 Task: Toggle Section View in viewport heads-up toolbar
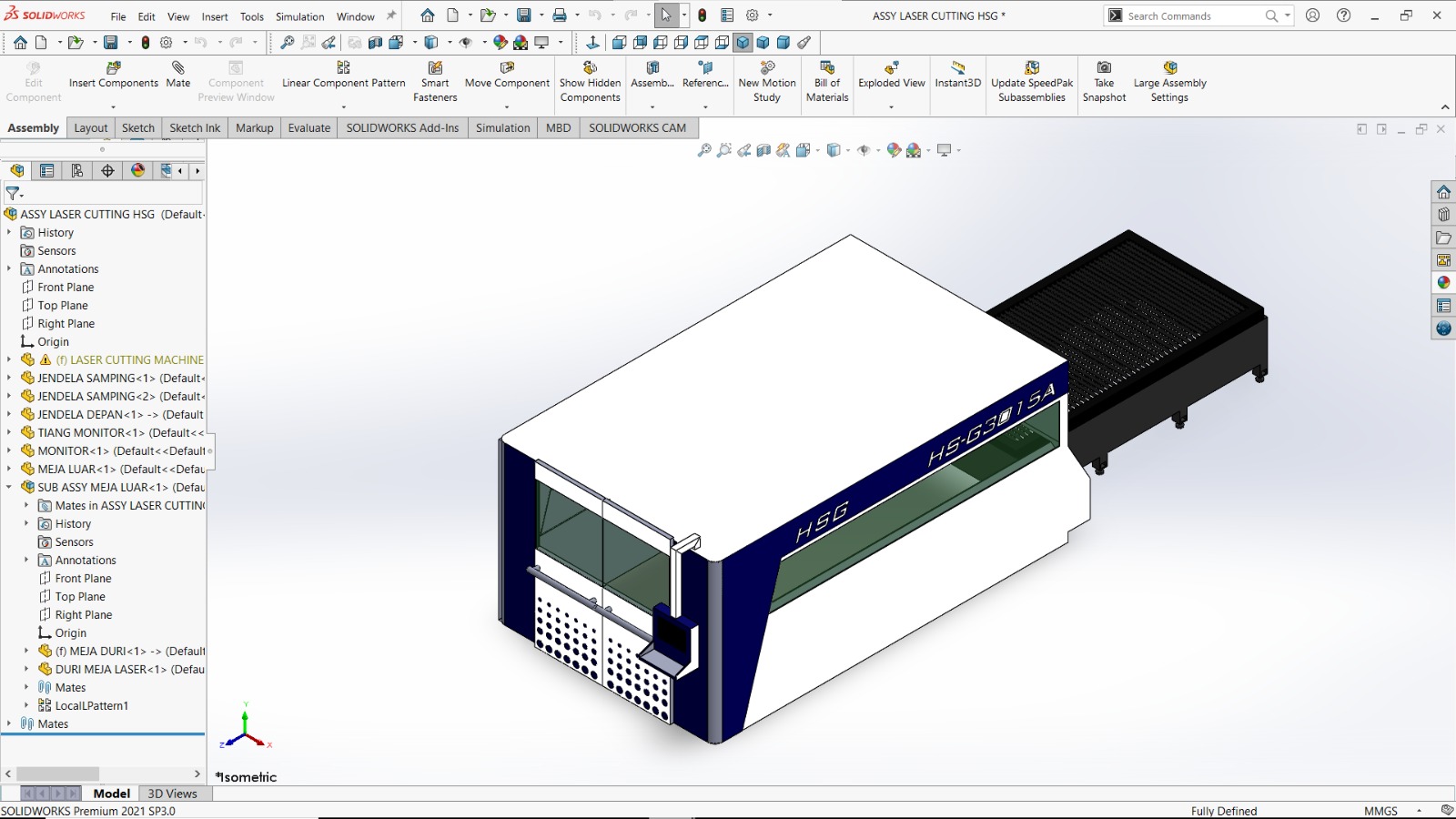pos(764,150)
